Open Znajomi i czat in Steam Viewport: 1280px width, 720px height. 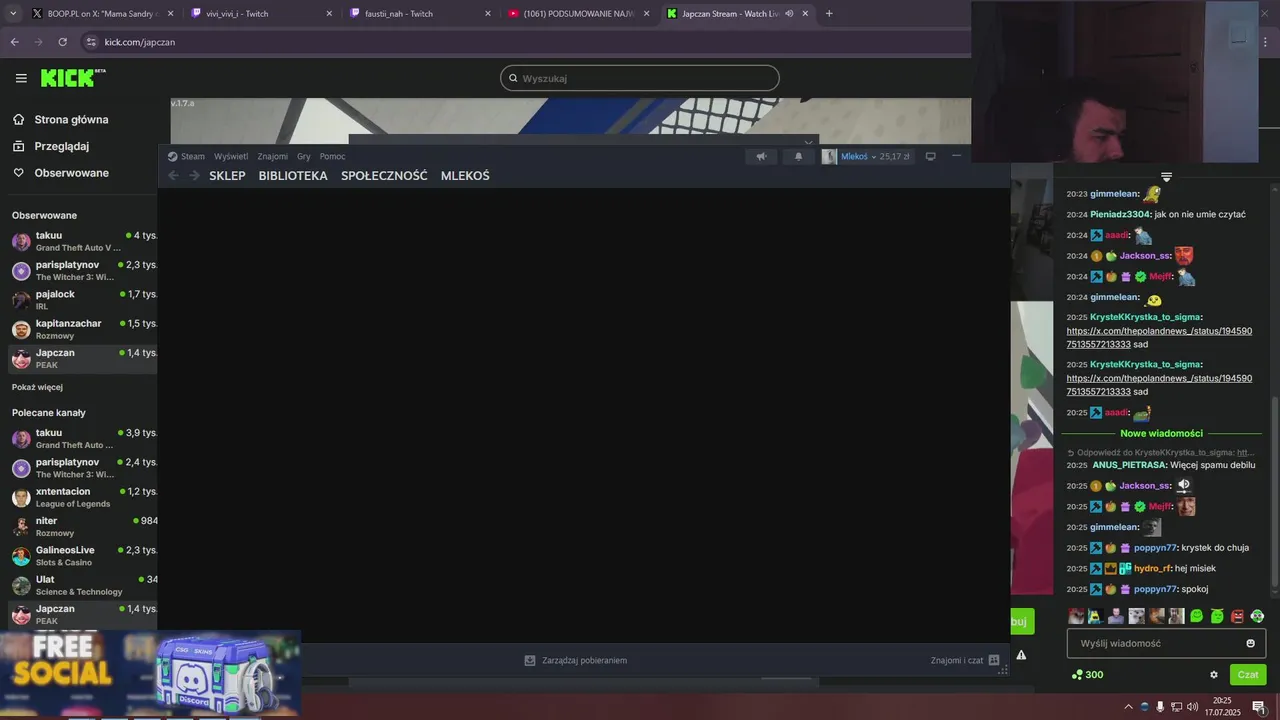click(965, 660)
